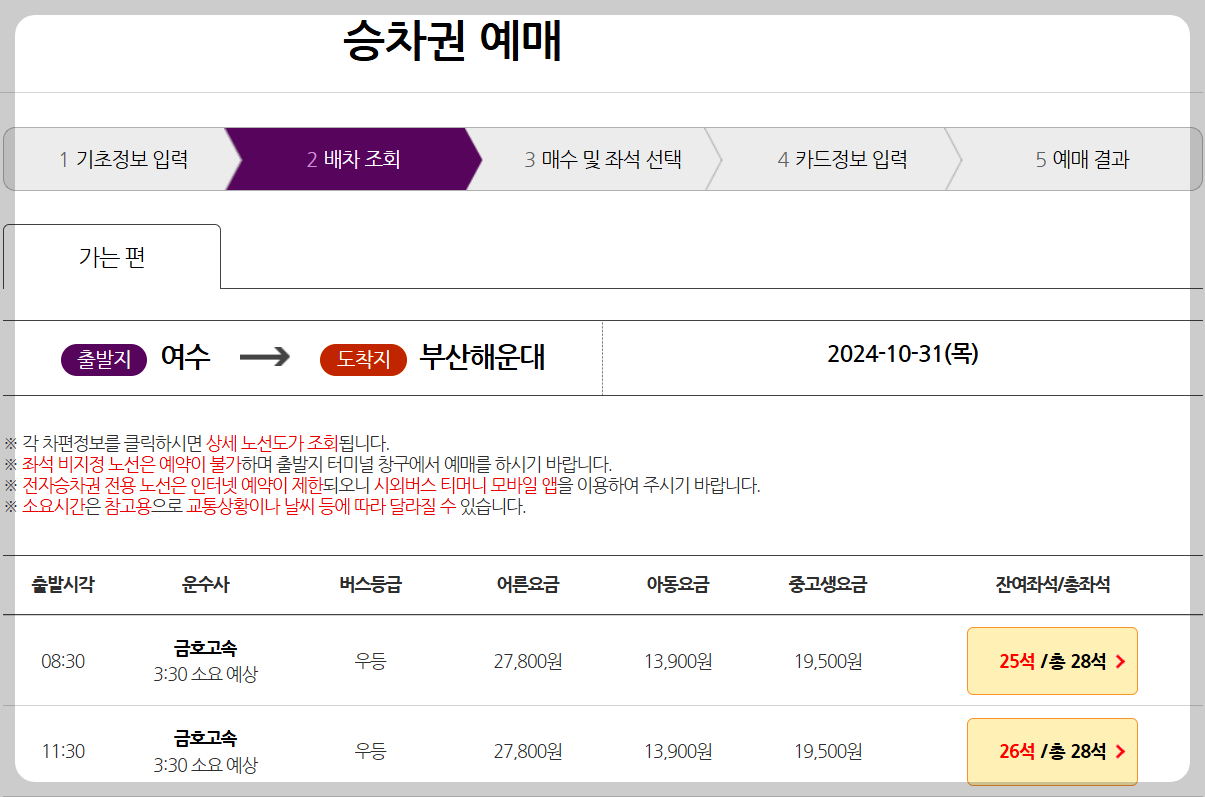
Task: Switch to the 가는 편 tab
Action: point(110,256)
